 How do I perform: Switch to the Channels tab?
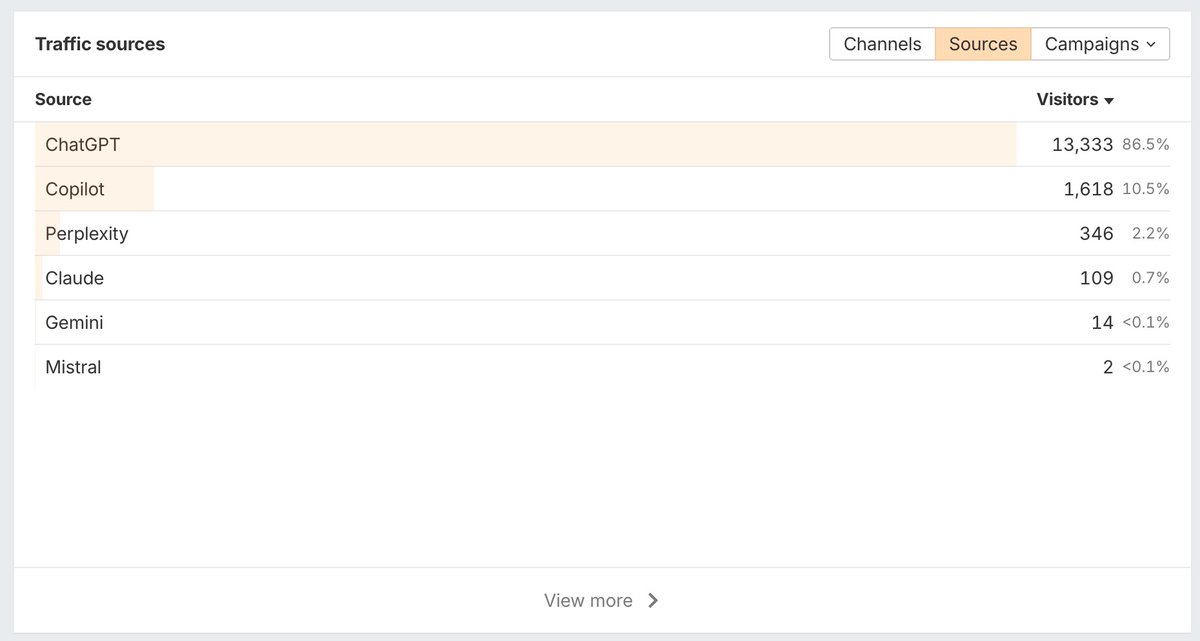(882, 44)
